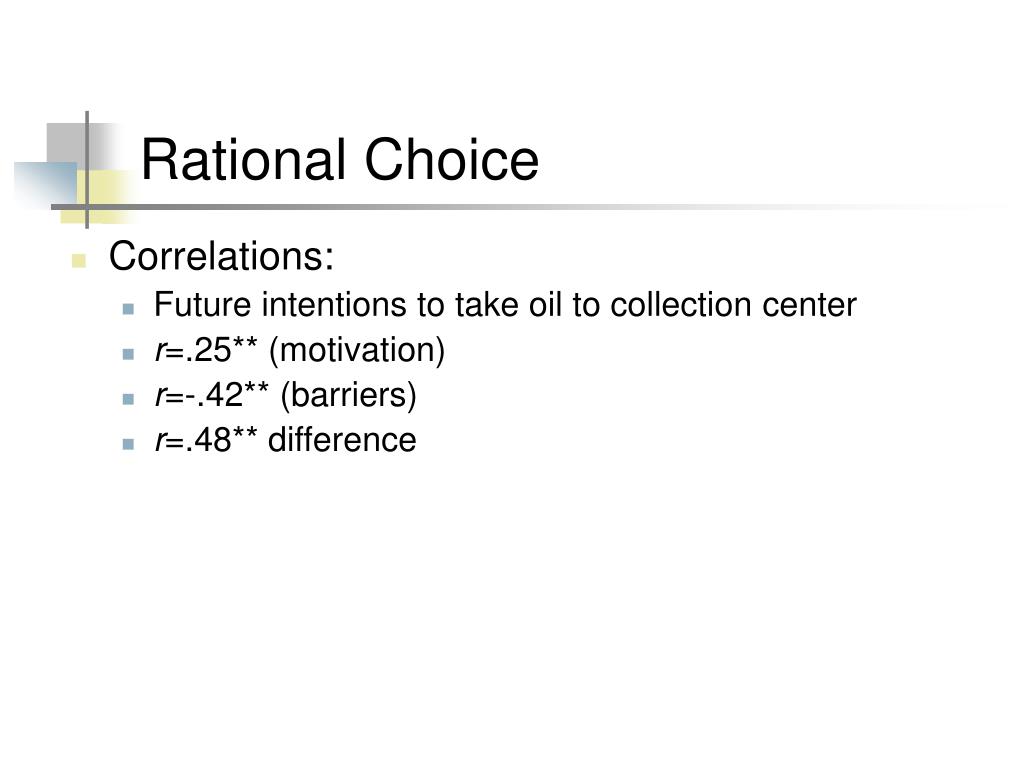
Task: Select the blue bullet before r=.48** line
Action: 129,444
